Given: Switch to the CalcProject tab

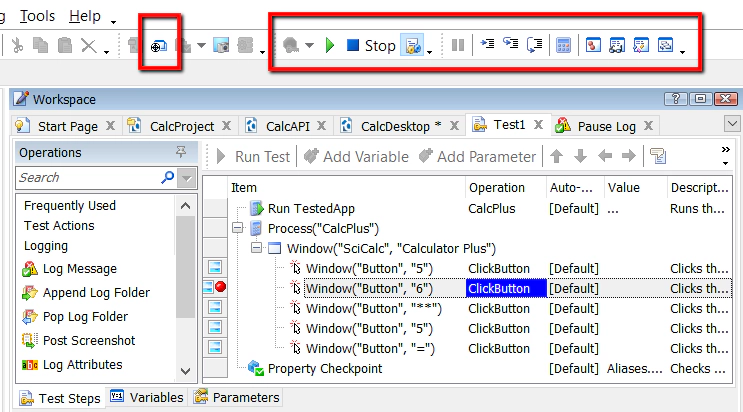Looking at the screenshot, I should (x=182, y=126).
